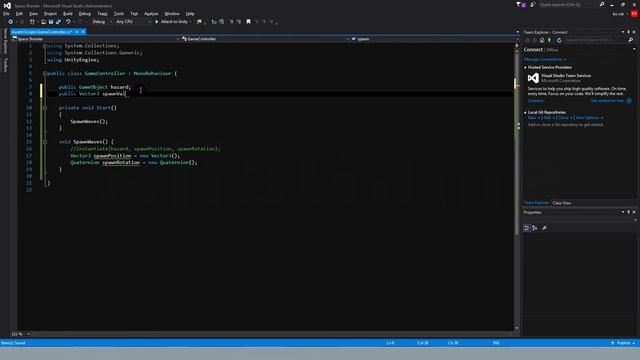Click the Quick Launch magnifier icon

click(x=602, y=4)
